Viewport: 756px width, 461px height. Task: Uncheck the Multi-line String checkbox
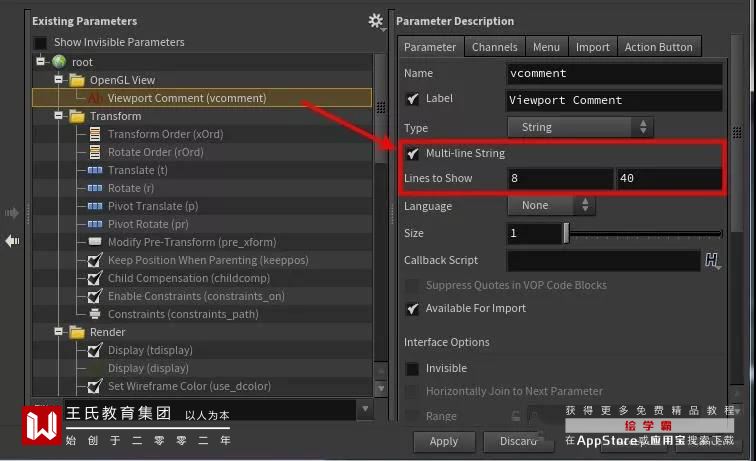413,153
